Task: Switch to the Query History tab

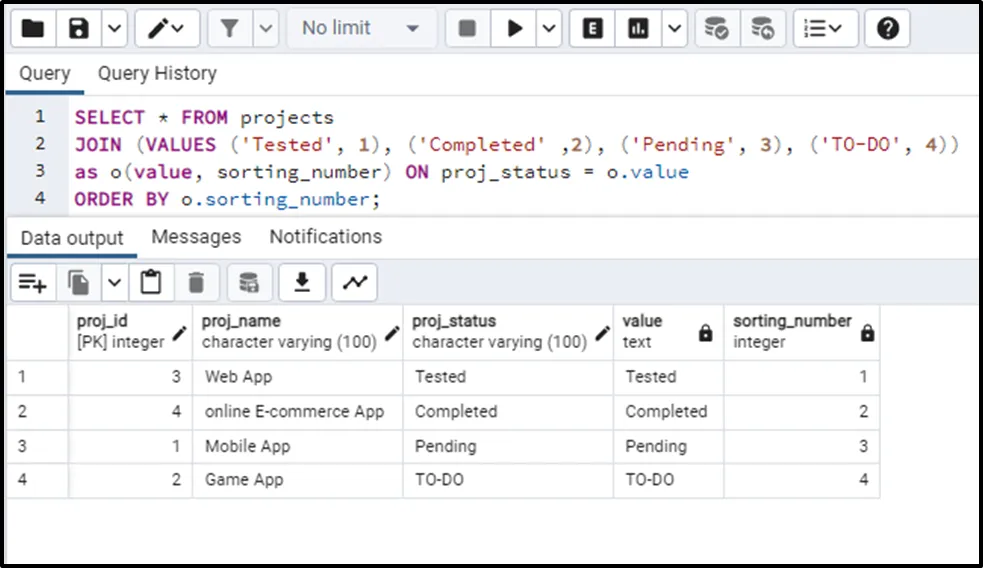Action: (x=157, y=73)
